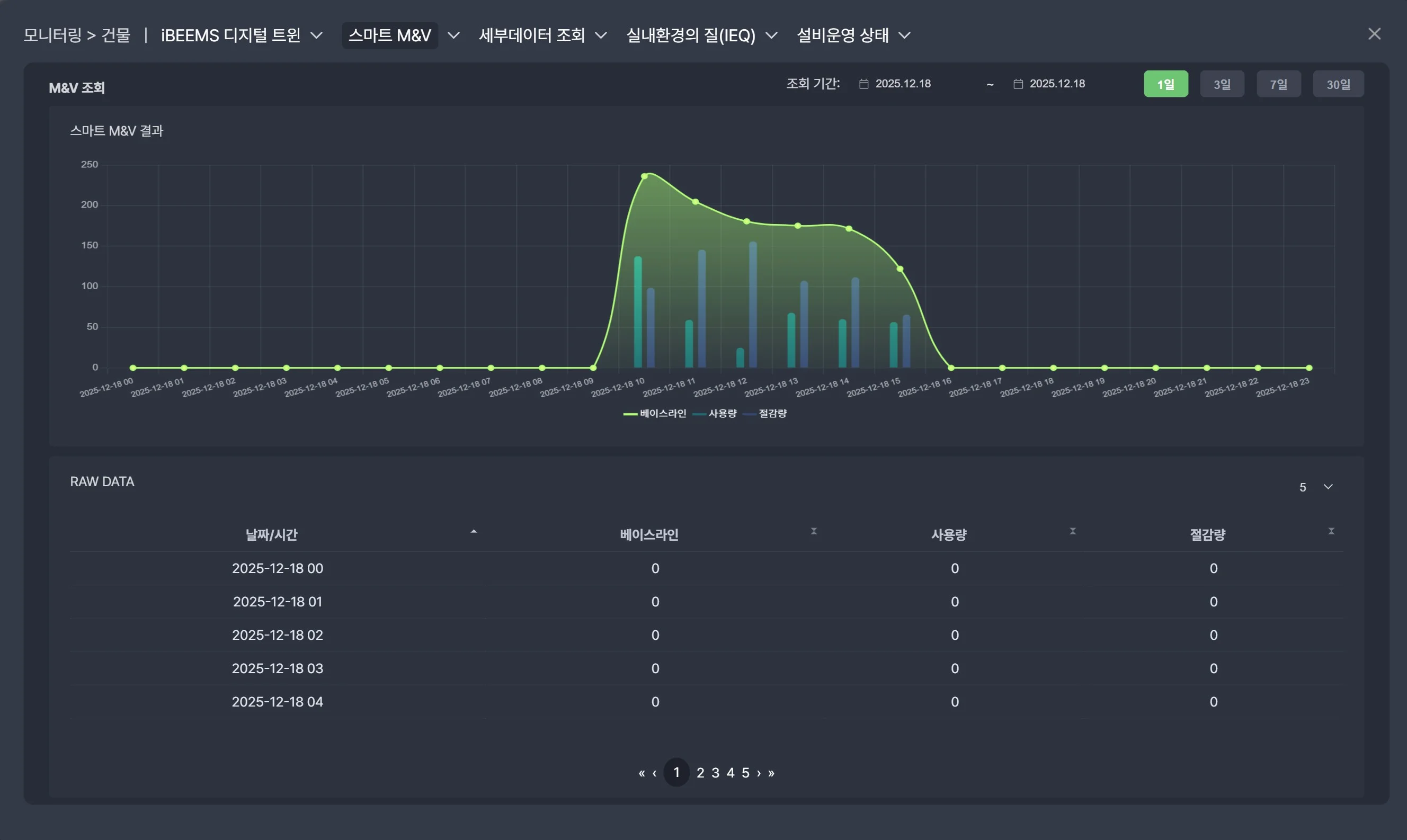Toggle 사용량 legend series
The width and height of the screenshot is (1407, 840).
[714, 413]
